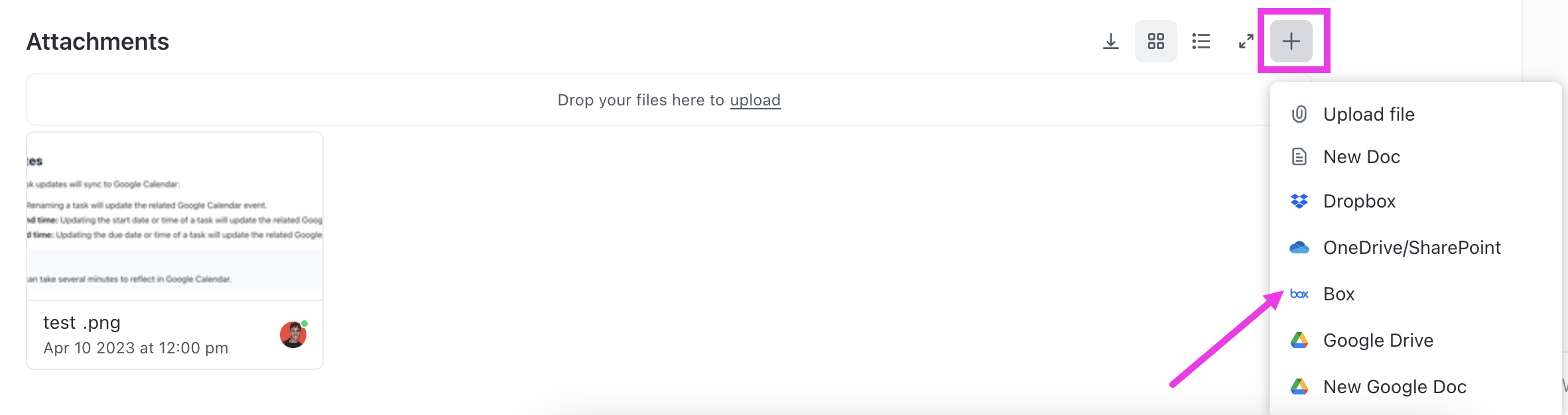1568x415 pixels.
Task: Open the test .png attachment
Action: [x=81, y=322]
